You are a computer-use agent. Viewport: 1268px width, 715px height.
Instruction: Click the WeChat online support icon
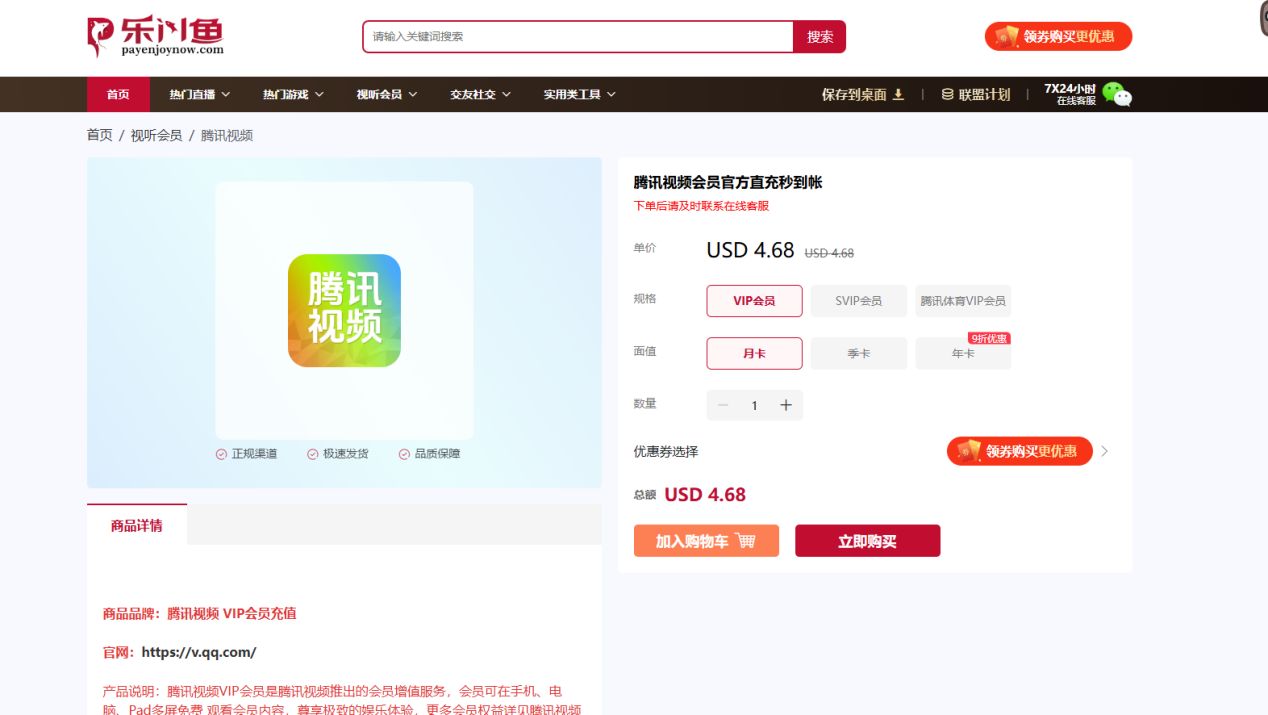(1116, 95)
